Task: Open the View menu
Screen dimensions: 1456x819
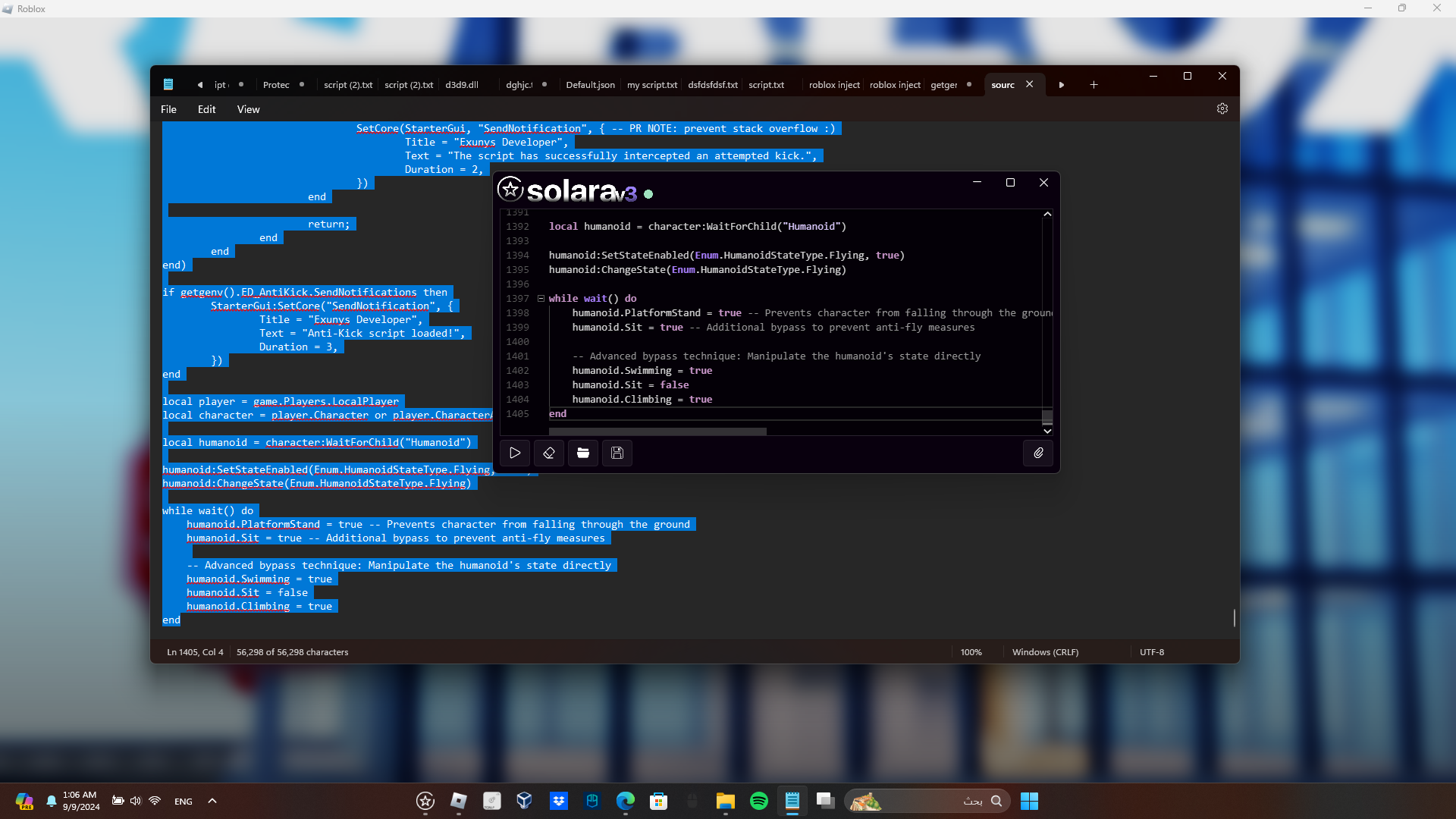Action: point(248,109)
